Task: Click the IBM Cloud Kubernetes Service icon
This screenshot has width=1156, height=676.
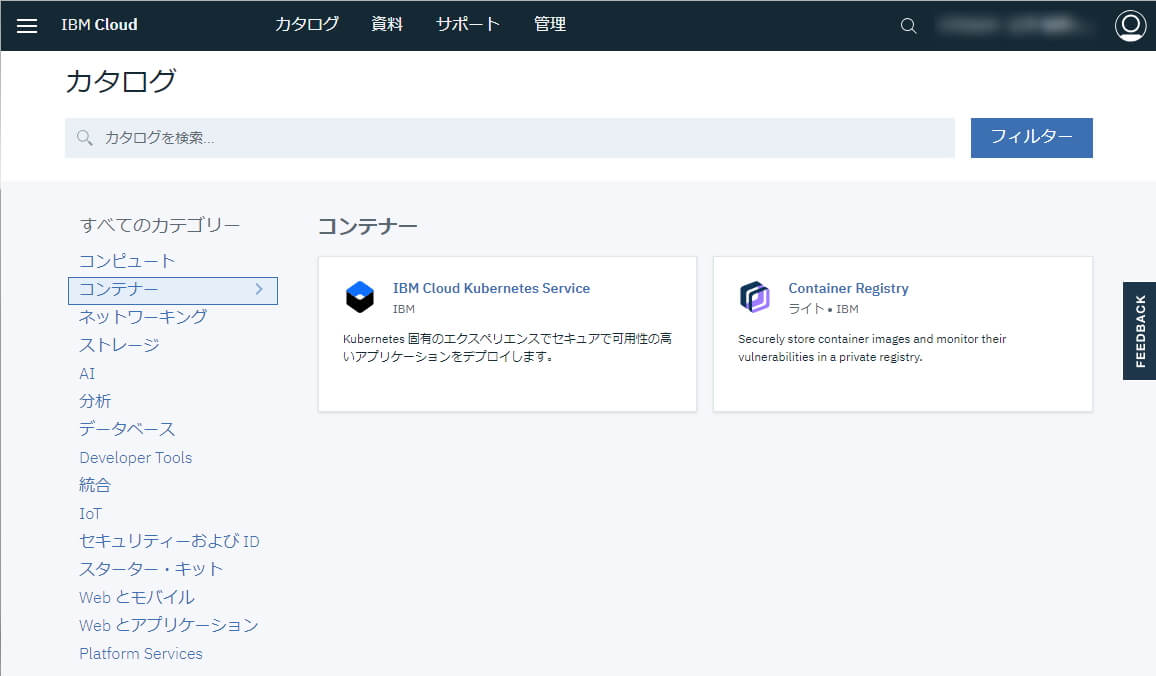Action: (360, 297)
